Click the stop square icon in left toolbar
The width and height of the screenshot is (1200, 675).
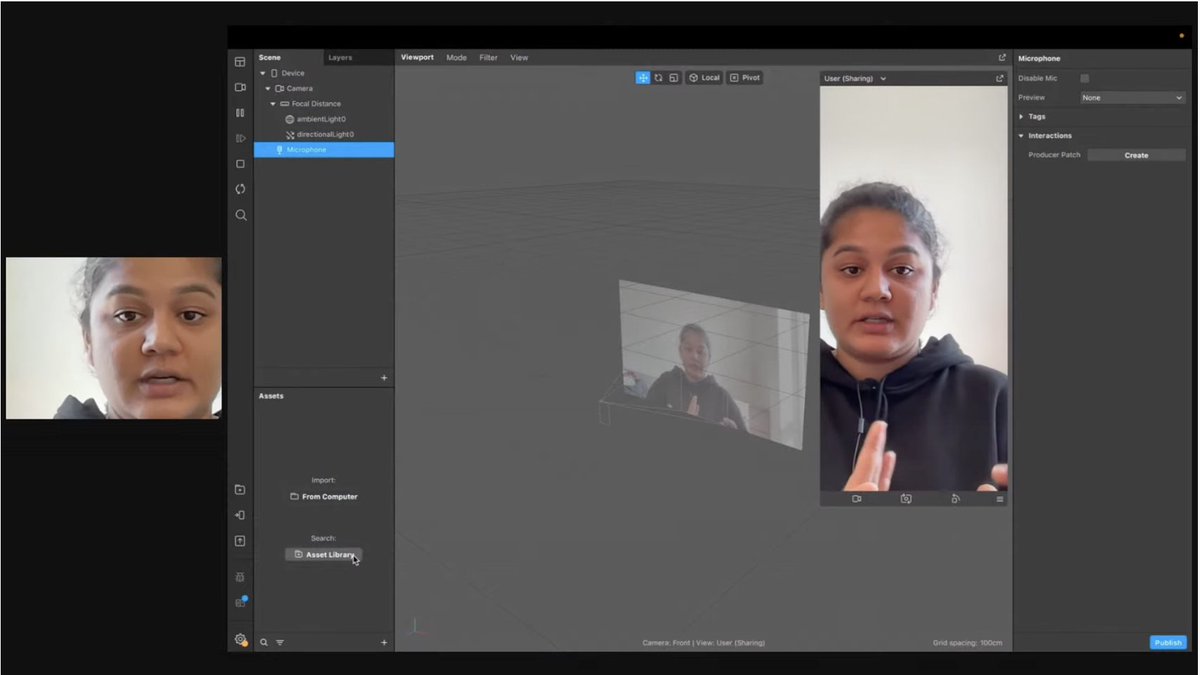point(240,164)
